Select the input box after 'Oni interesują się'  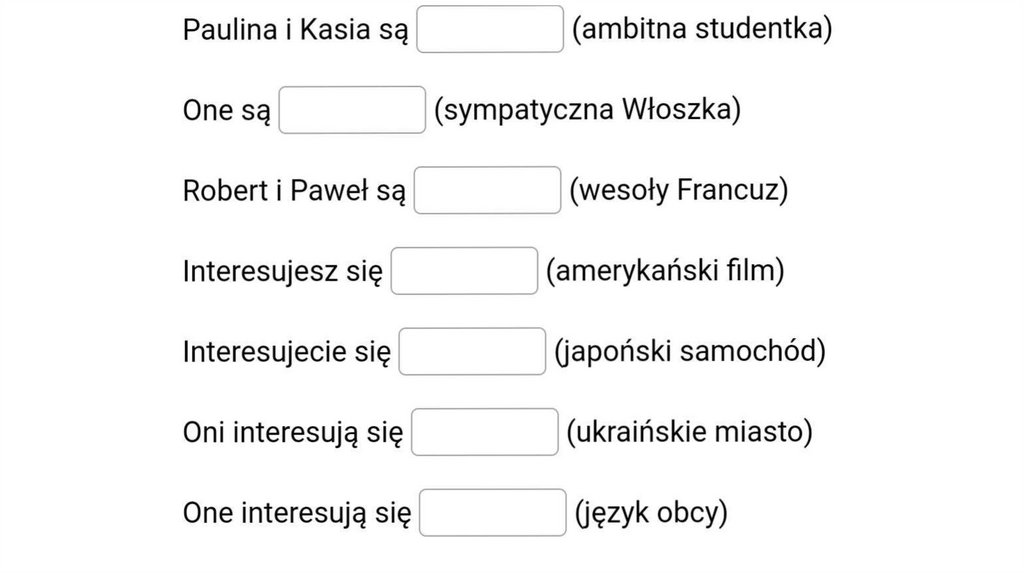point(484,432)
